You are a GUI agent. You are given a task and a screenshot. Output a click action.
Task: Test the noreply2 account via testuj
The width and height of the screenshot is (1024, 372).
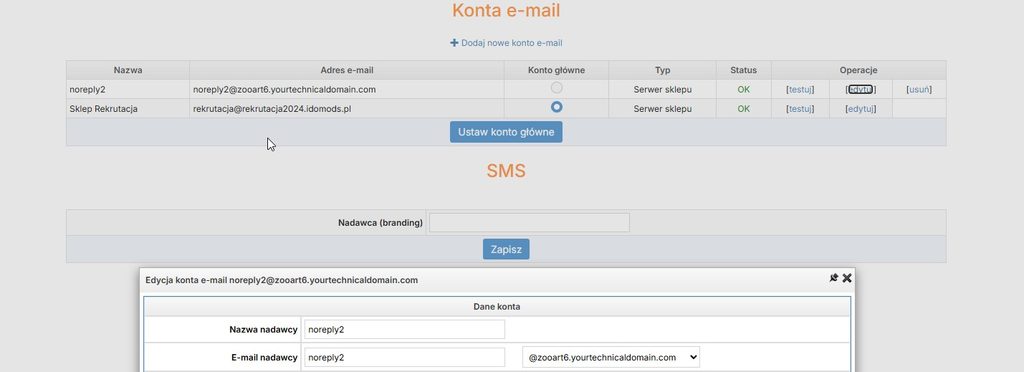800,89
